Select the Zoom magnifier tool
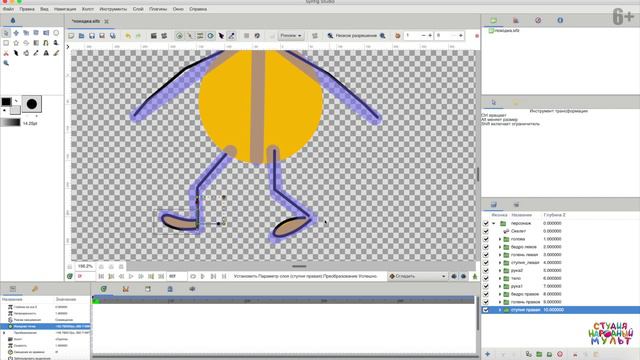The height and width of the screenshot is (360, 640). pyautogui.click(x=6, y=63)
